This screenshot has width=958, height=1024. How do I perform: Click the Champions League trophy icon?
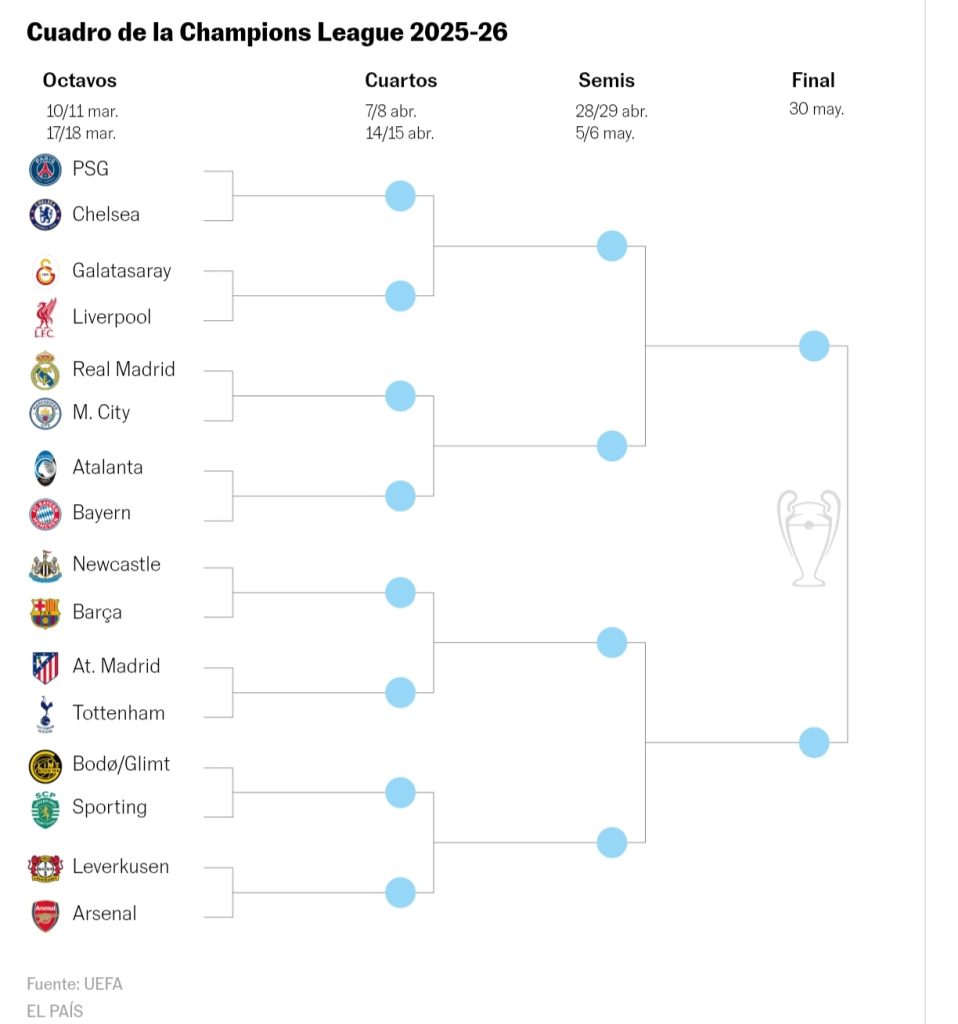click(809, 537)
